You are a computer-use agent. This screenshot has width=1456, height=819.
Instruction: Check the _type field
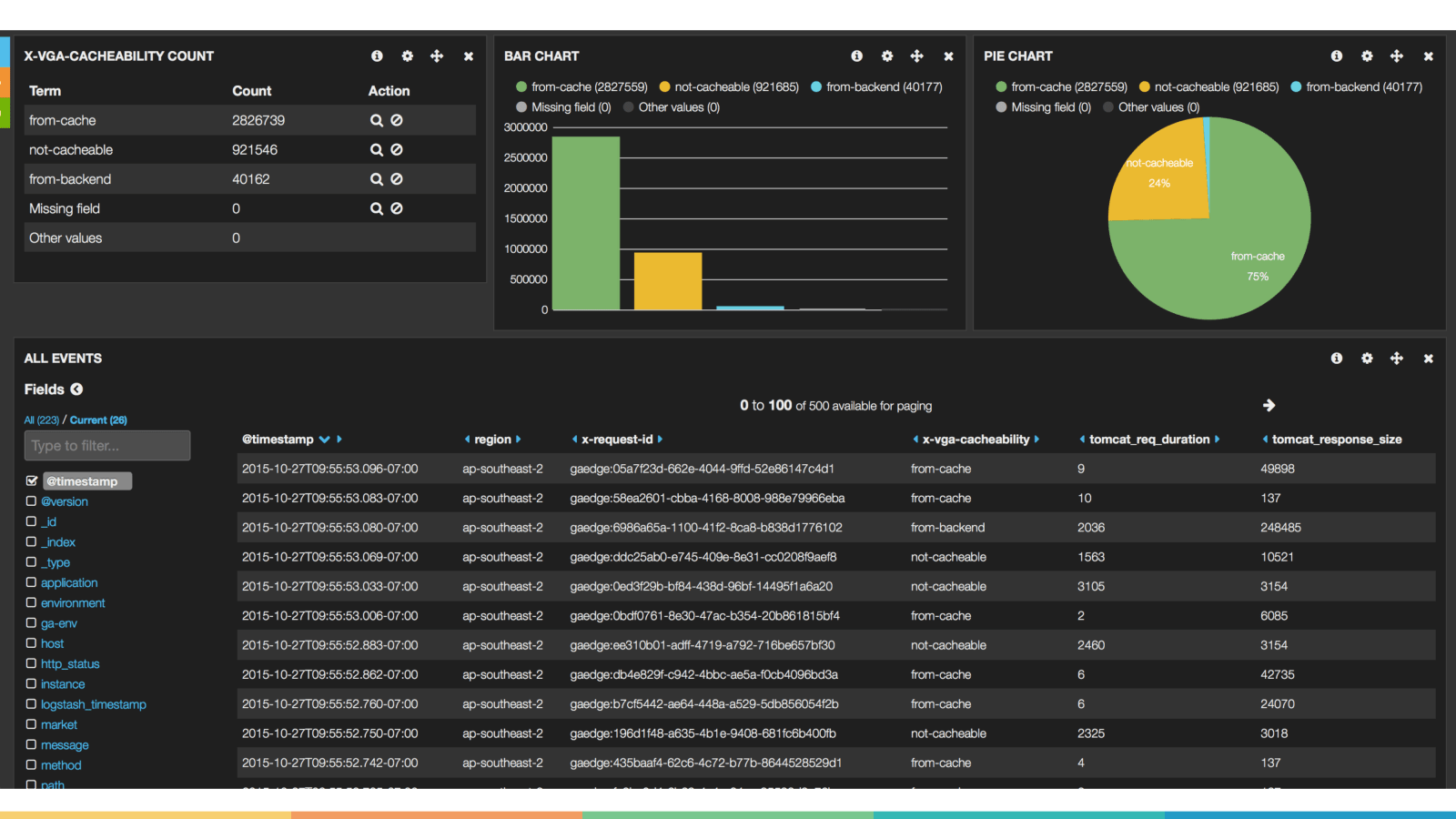coord(31,562)
